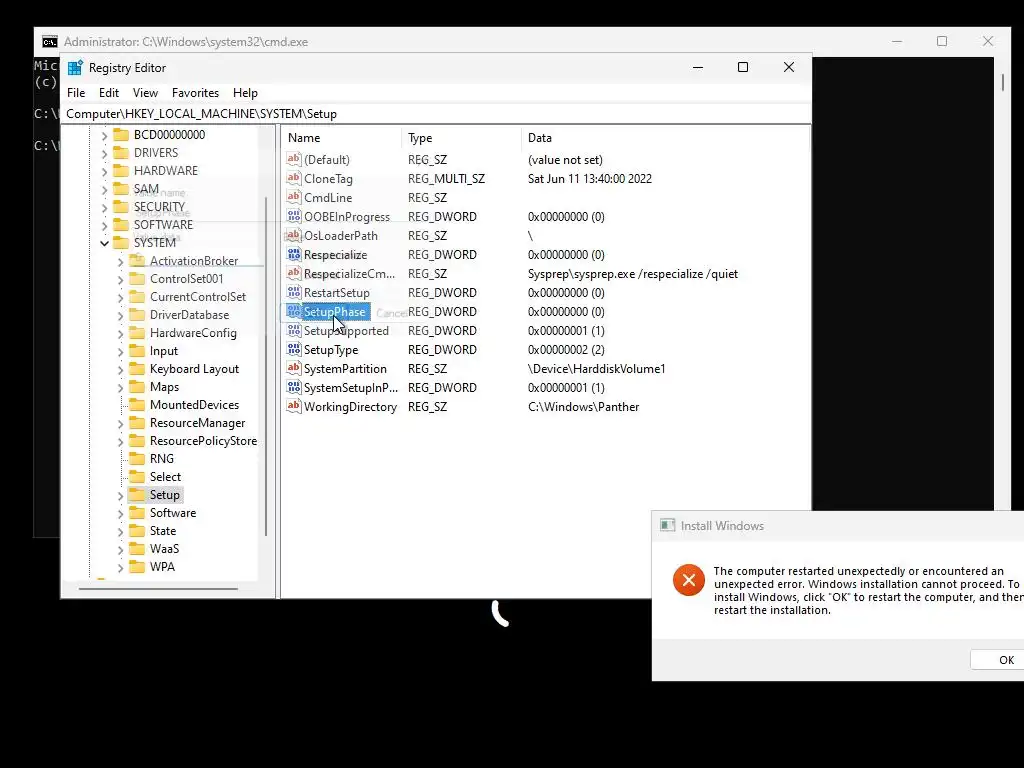This screenshot has height=768, width=1024.
Task: Open the View menu
Action: 145,93
